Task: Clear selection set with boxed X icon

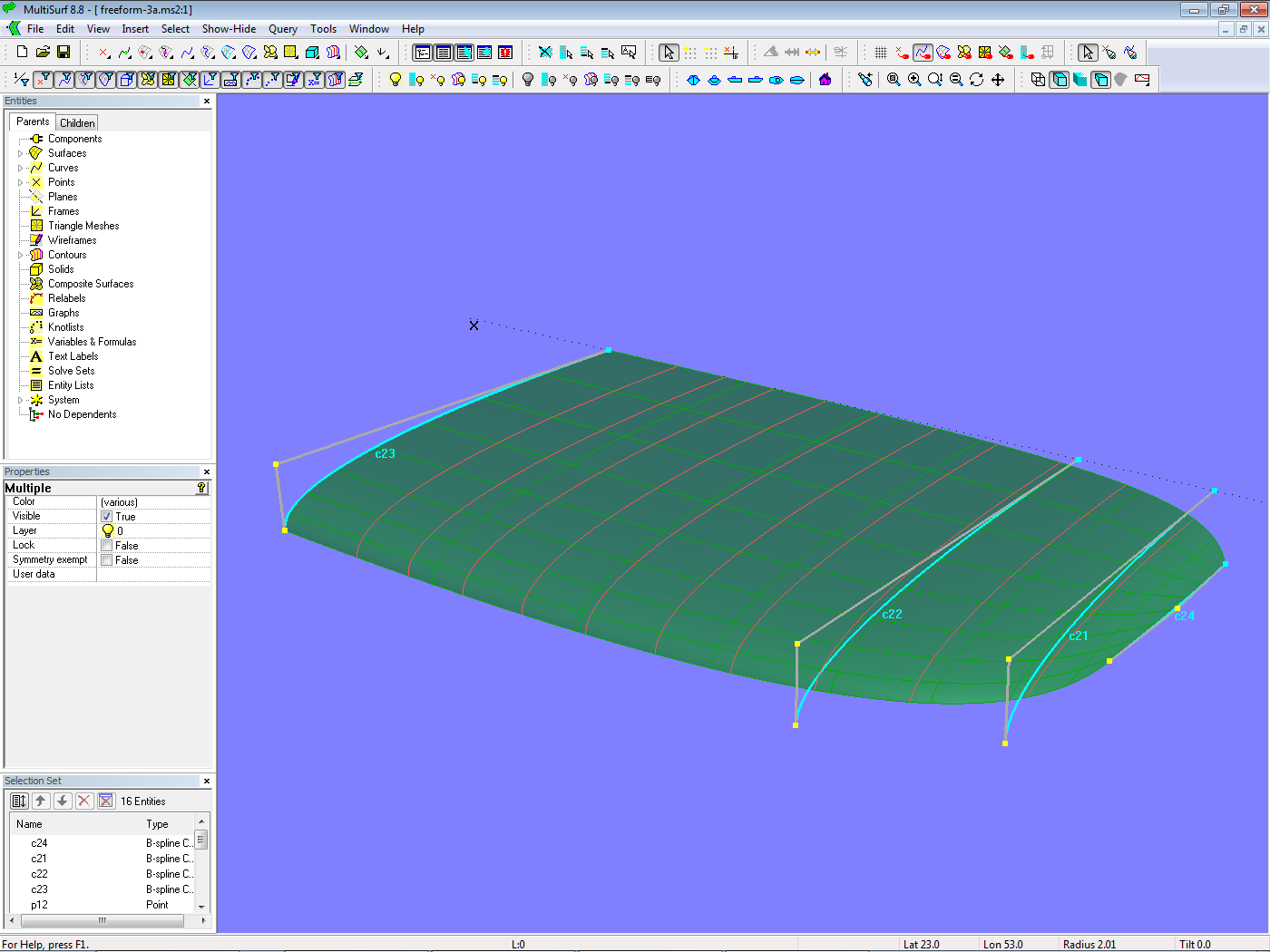Action: [106, 801]
